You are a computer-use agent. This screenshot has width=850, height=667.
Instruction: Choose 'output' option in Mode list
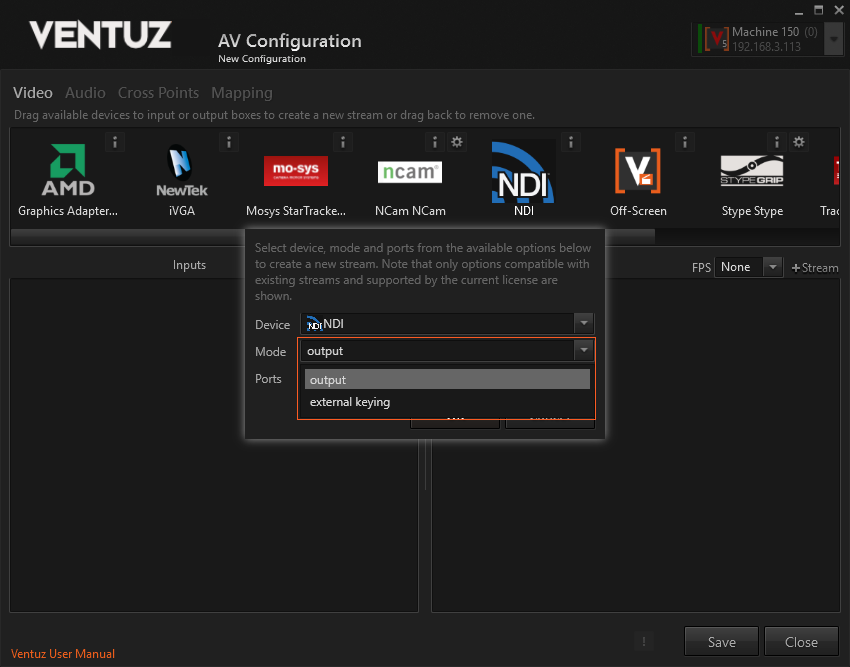[328, 380]
